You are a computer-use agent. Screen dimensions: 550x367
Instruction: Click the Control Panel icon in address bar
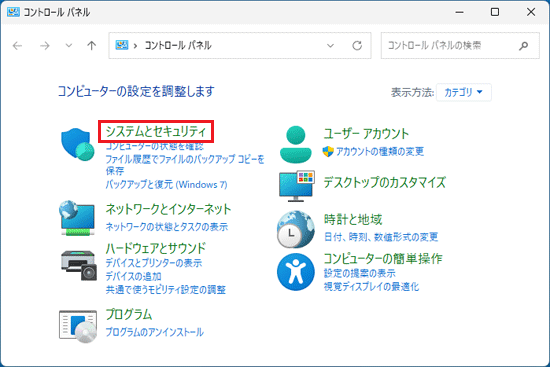(x=122, y=45)
